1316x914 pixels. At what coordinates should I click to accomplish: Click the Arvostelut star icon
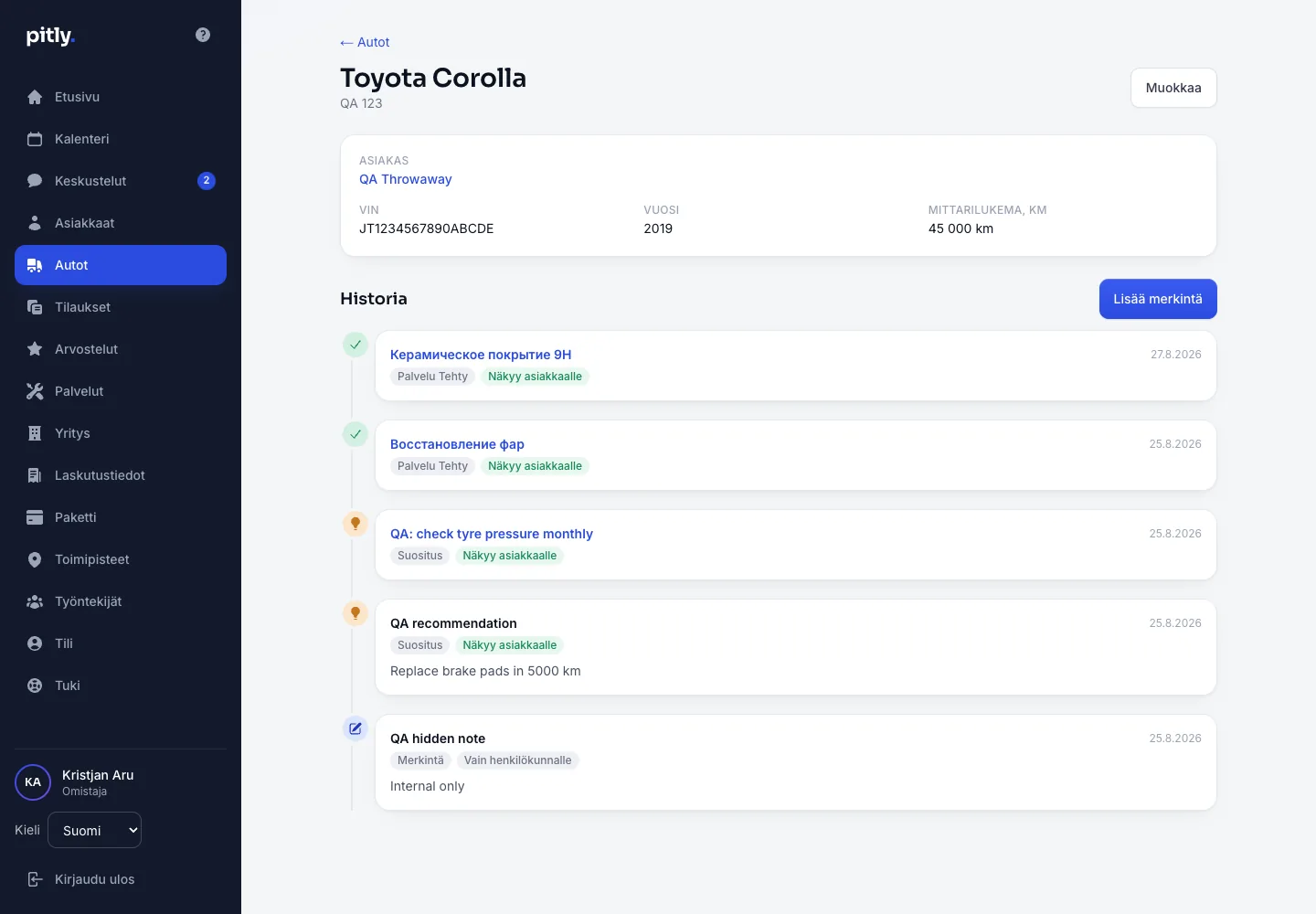point(35,349)
